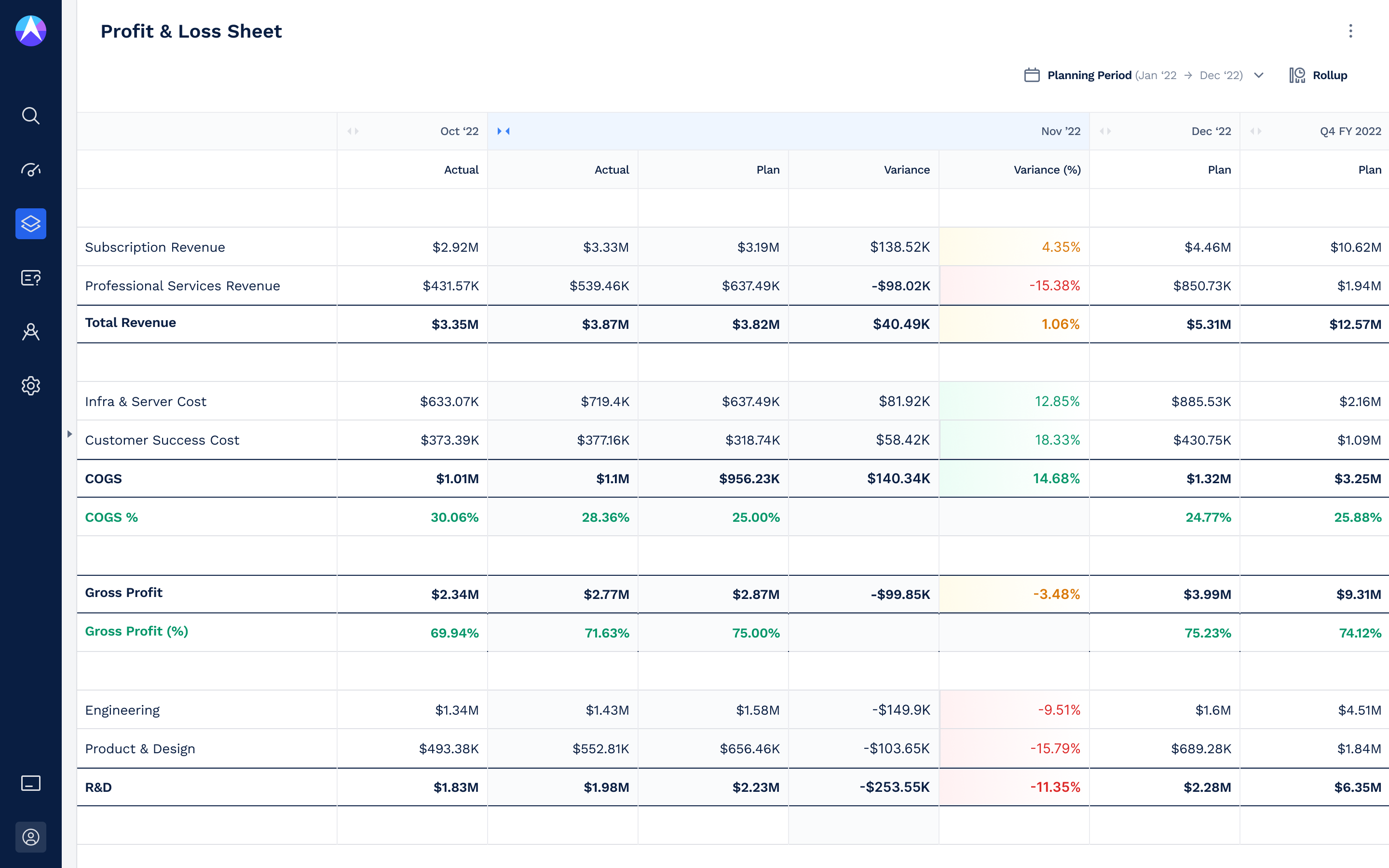
Task: Click the Total Revenue row label
Action: 130,323
